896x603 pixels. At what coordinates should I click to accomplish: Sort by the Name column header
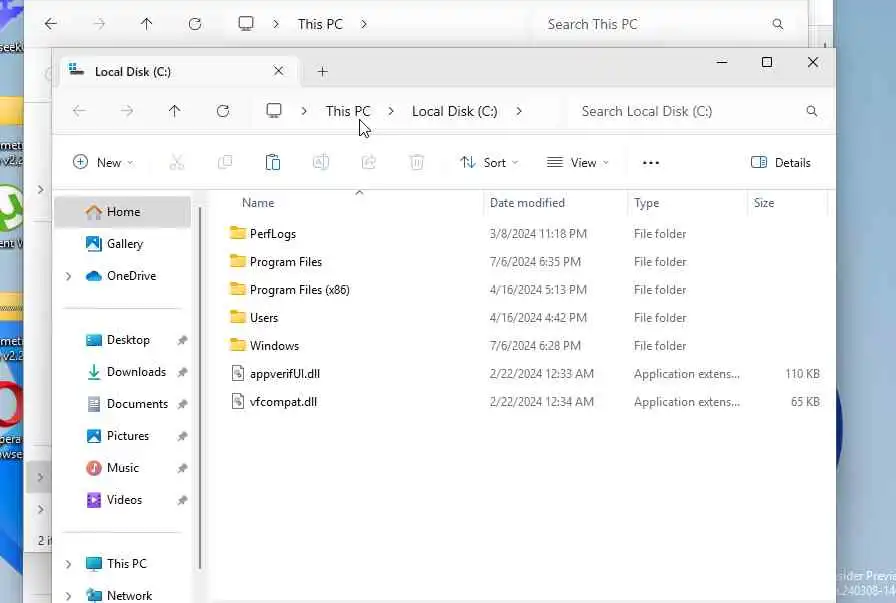click(x=258, y=203)
